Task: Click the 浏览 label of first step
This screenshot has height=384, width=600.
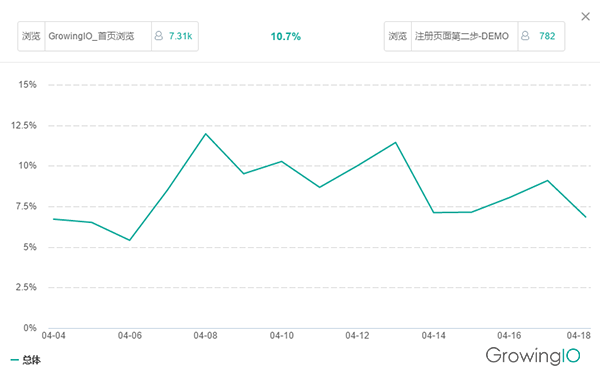Action: 31,36
